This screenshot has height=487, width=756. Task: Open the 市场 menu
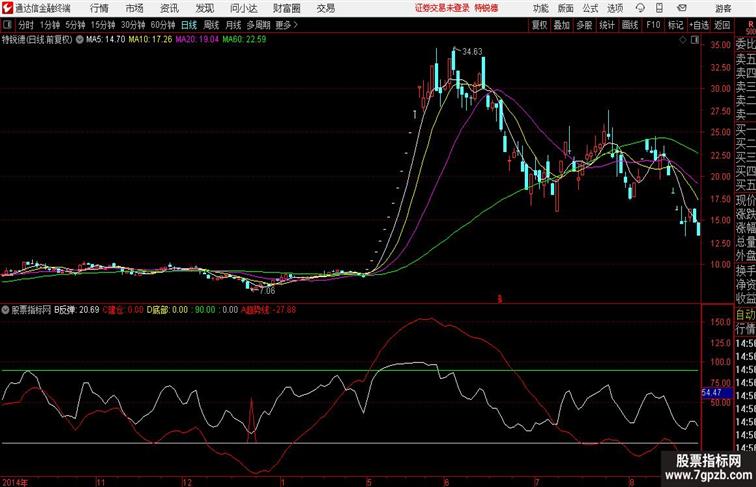pyautogui.click(x=135, y=8)
